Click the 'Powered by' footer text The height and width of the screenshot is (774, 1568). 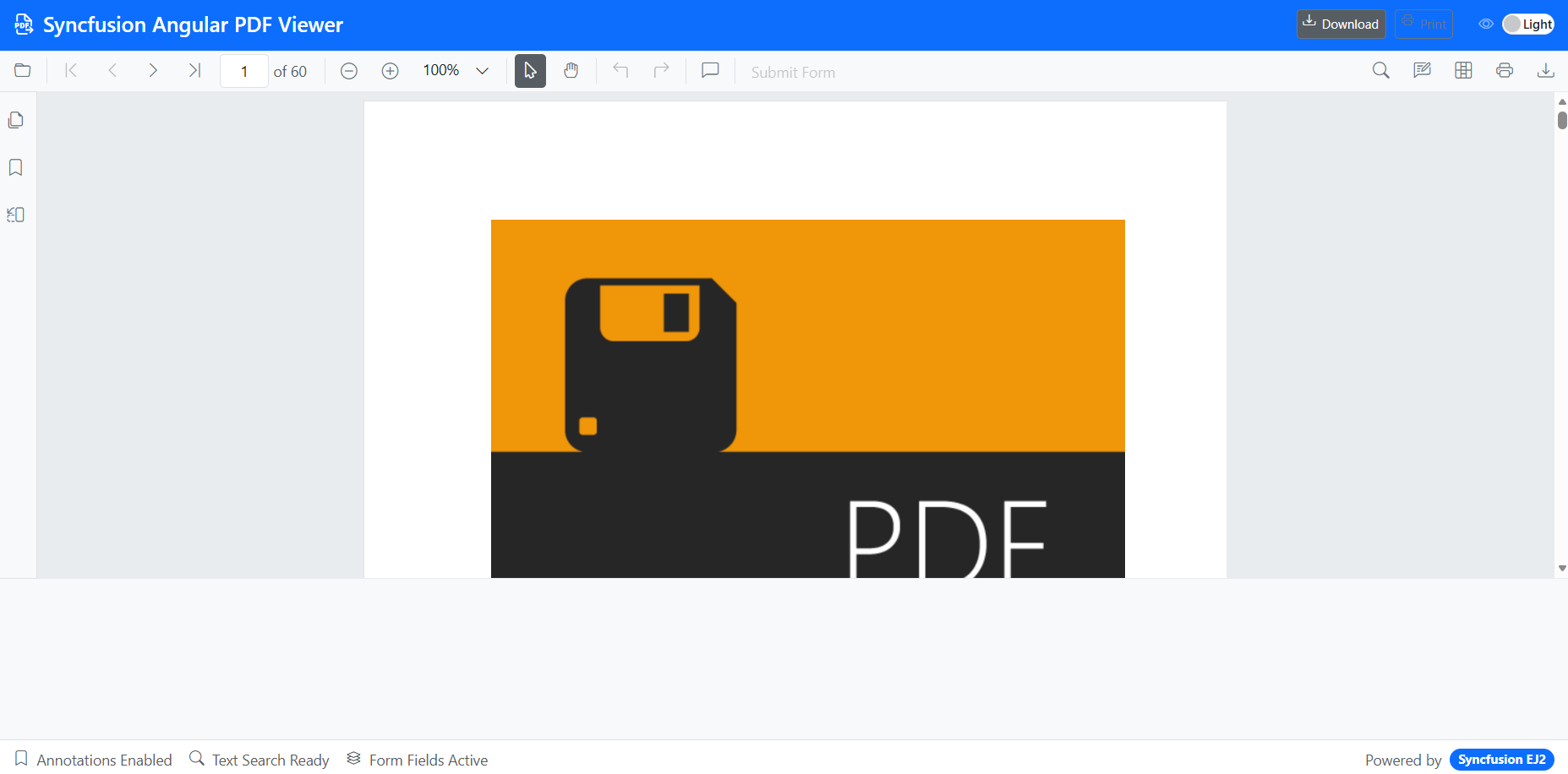[x=1403, y=760]
